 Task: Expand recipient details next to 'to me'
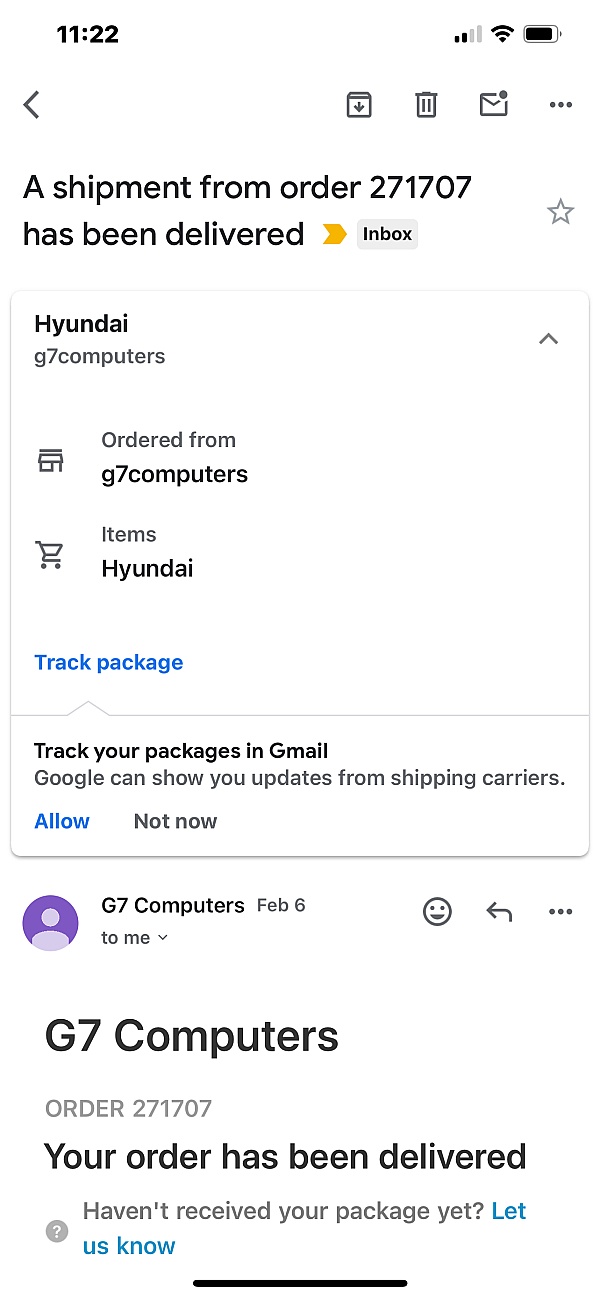pyautogui.click(x=163, y=938)
